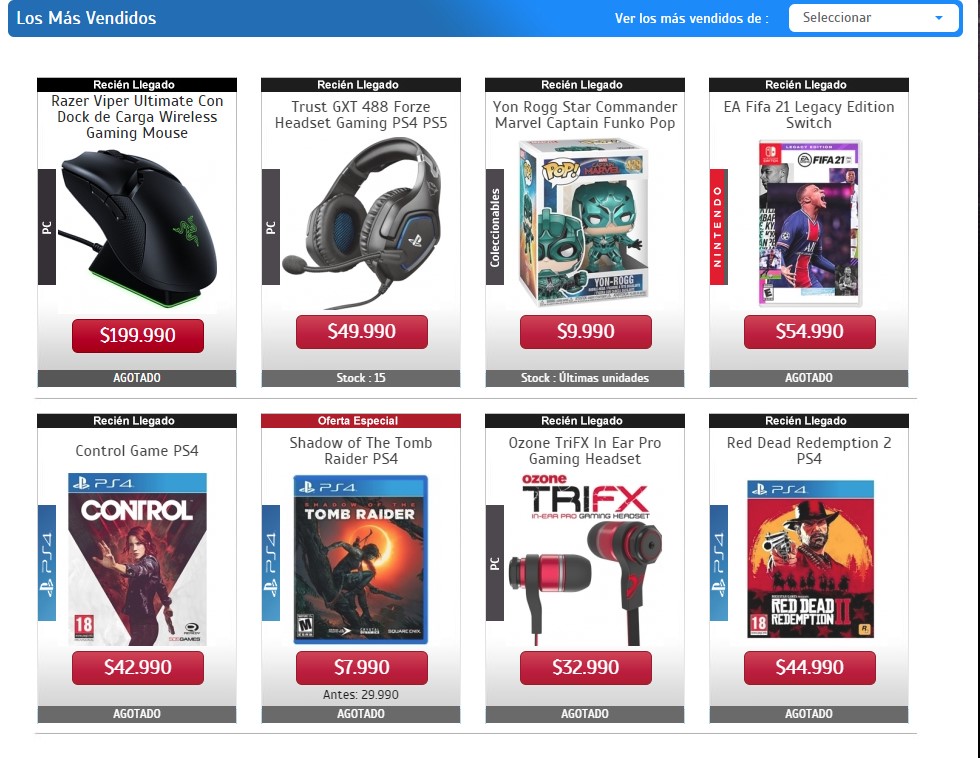Click the Coleccionables tag on Funko Pop

pos(495,227)
